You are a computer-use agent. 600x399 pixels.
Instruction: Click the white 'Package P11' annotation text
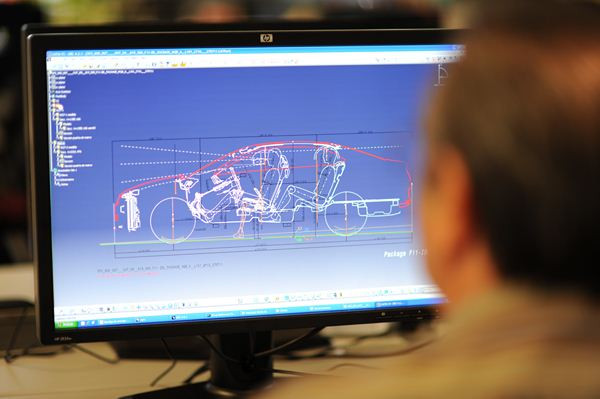(405, 254)
